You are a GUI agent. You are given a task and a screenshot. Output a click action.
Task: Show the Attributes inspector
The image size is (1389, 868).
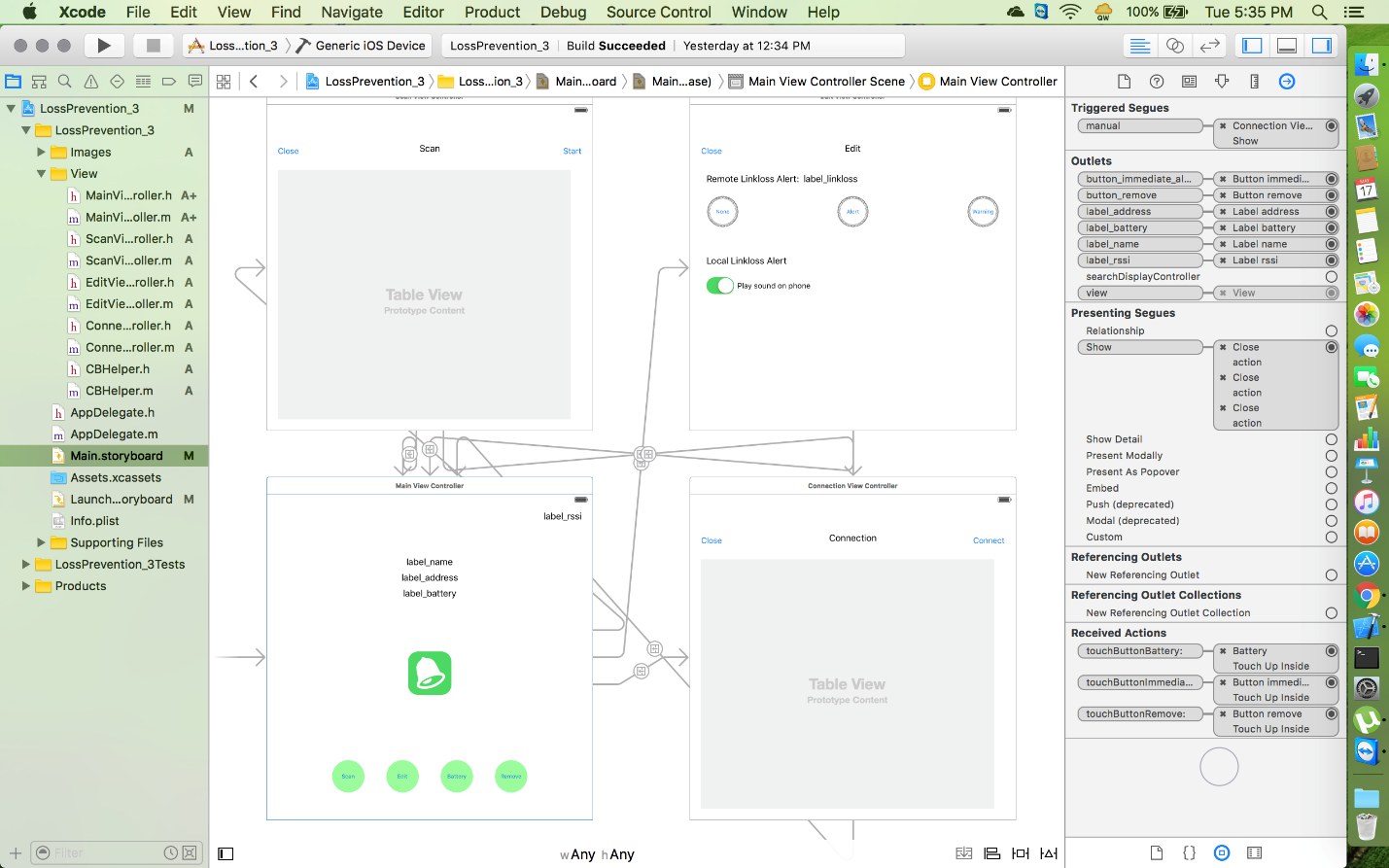click(1222, 82)
